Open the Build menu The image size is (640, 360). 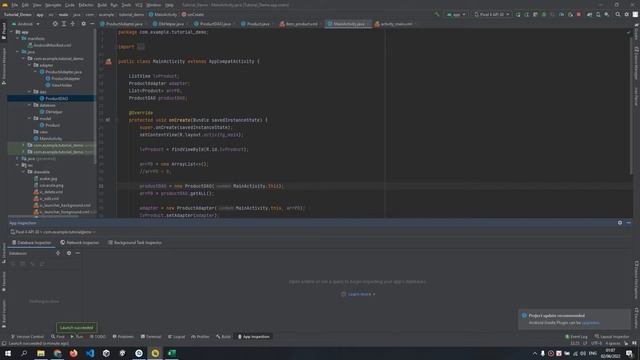(102, 5)
